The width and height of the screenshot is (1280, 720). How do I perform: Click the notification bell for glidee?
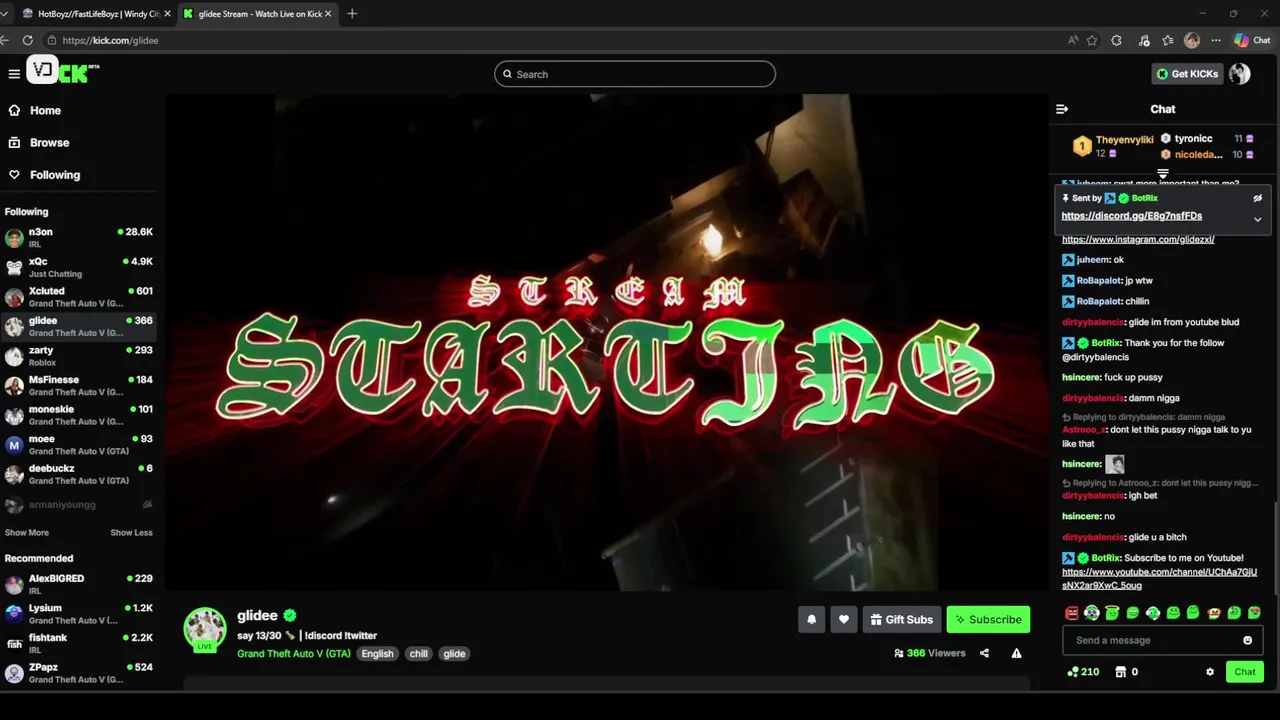[811, 620]
